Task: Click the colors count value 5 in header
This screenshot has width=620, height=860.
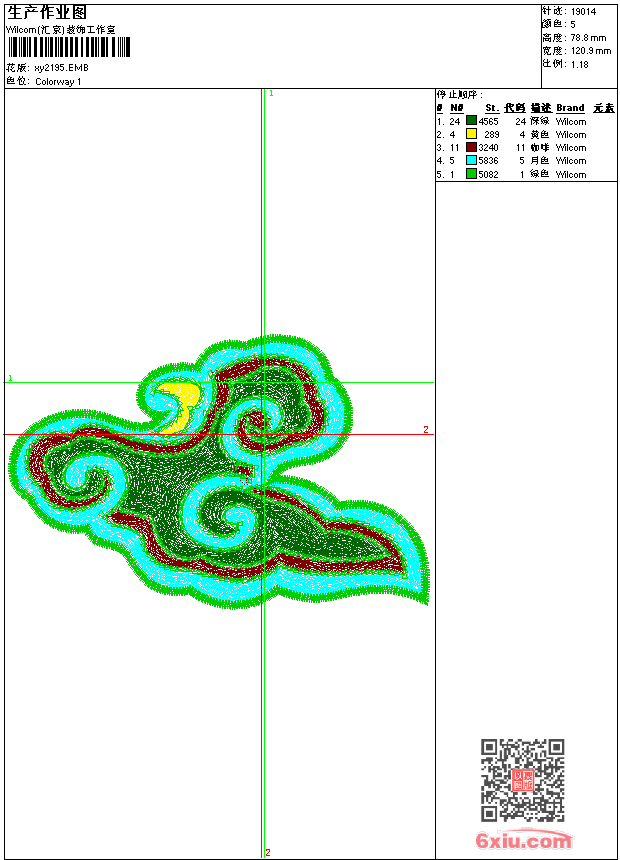Action: (573, 25)
